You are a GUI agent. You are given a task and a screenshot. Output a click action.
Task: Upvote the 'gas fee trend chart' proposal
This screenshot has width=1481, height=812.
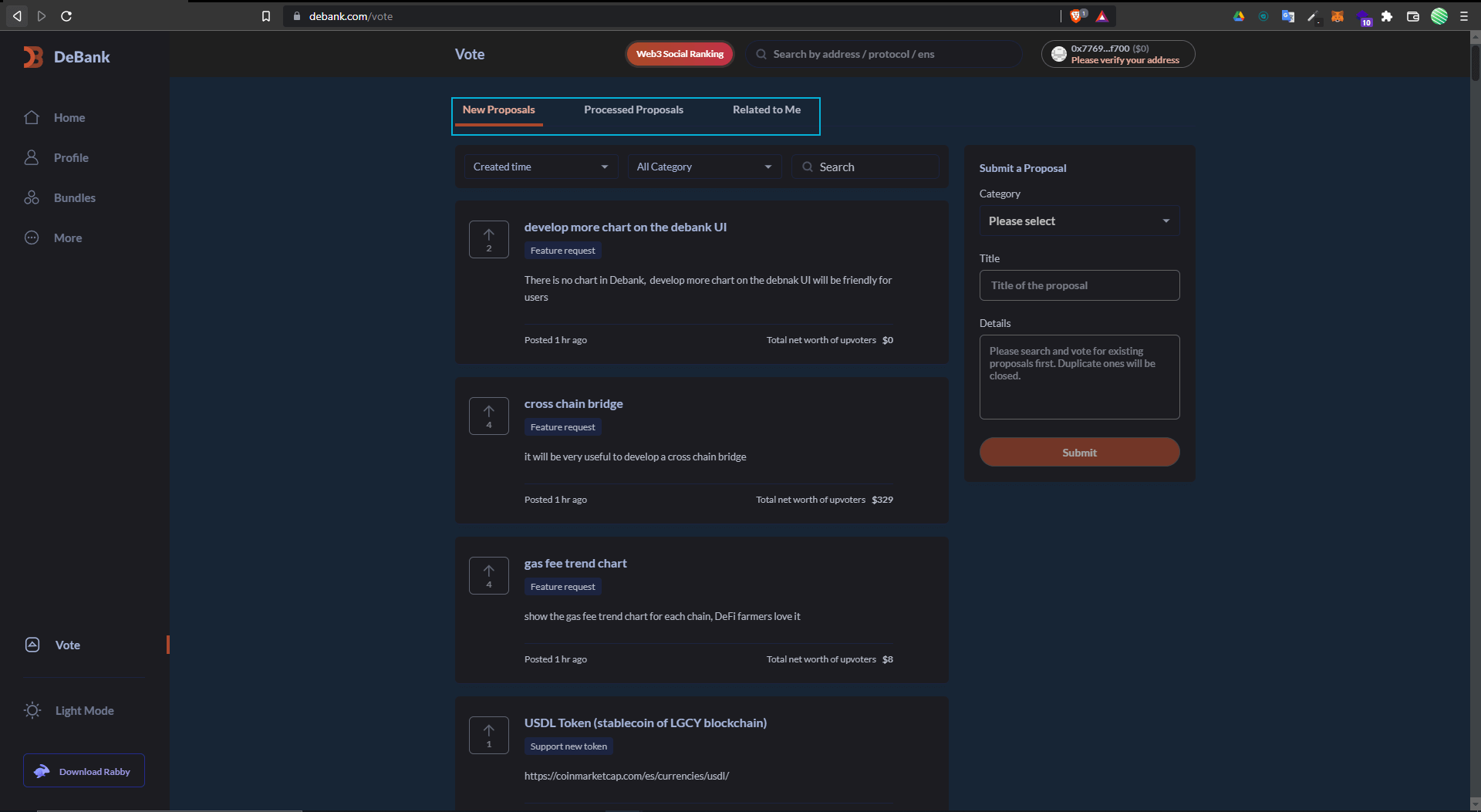(x=488, y=575)
